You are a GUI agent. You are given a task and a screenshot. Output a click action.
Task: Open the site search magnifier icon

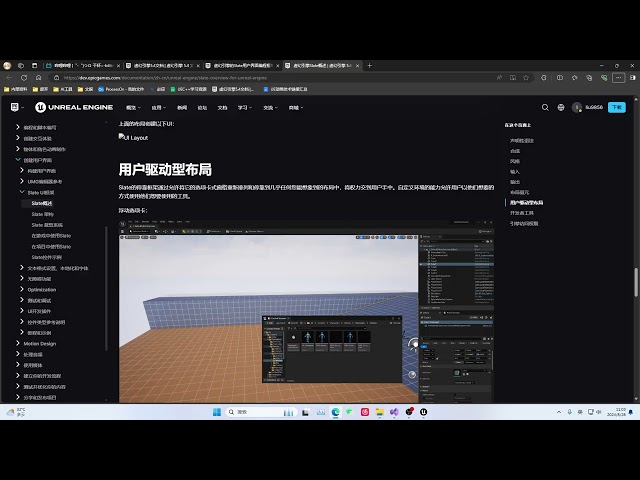[545, 107]
